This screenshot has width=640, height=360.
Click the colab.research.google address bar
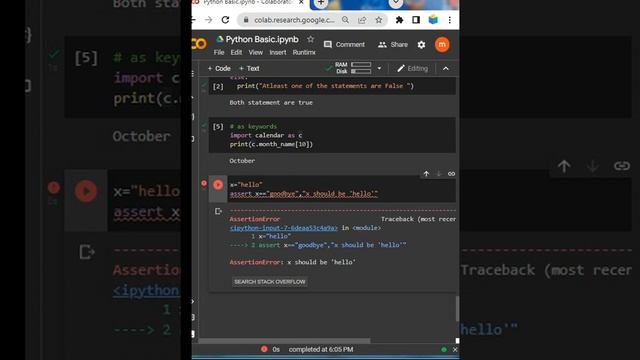pos(294,20)
